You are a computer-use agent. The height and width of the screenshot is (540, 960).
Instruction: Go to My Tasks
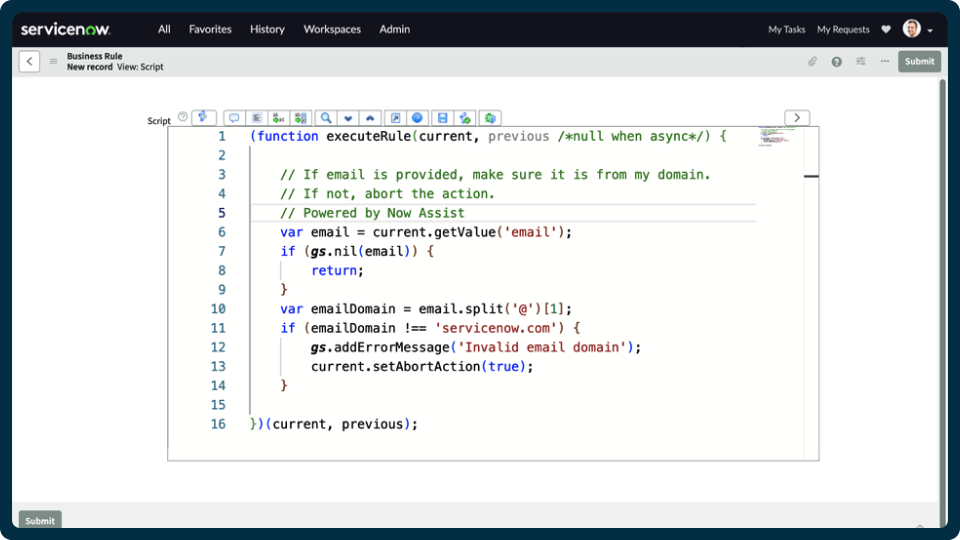point(787,29)
